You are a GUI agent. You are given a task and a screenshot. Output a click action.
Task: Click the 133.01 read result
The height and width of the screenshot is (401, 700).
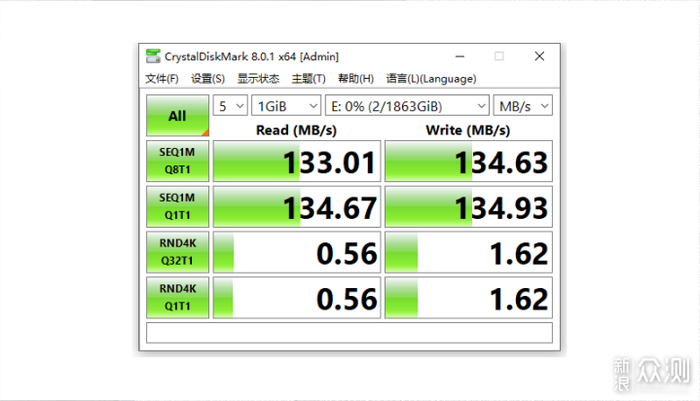(297, 161)
